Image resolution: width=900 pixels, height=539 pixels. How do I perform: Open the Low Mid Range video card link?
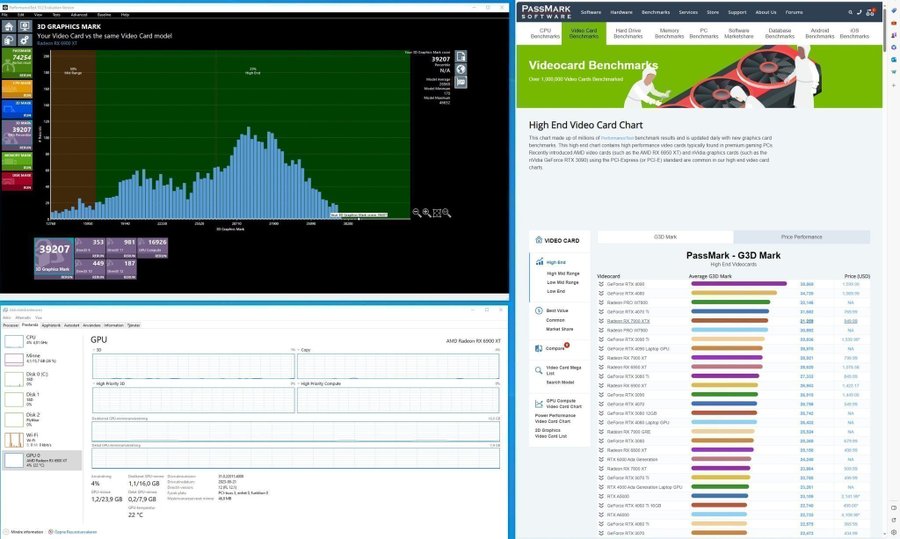click(564, 282)
